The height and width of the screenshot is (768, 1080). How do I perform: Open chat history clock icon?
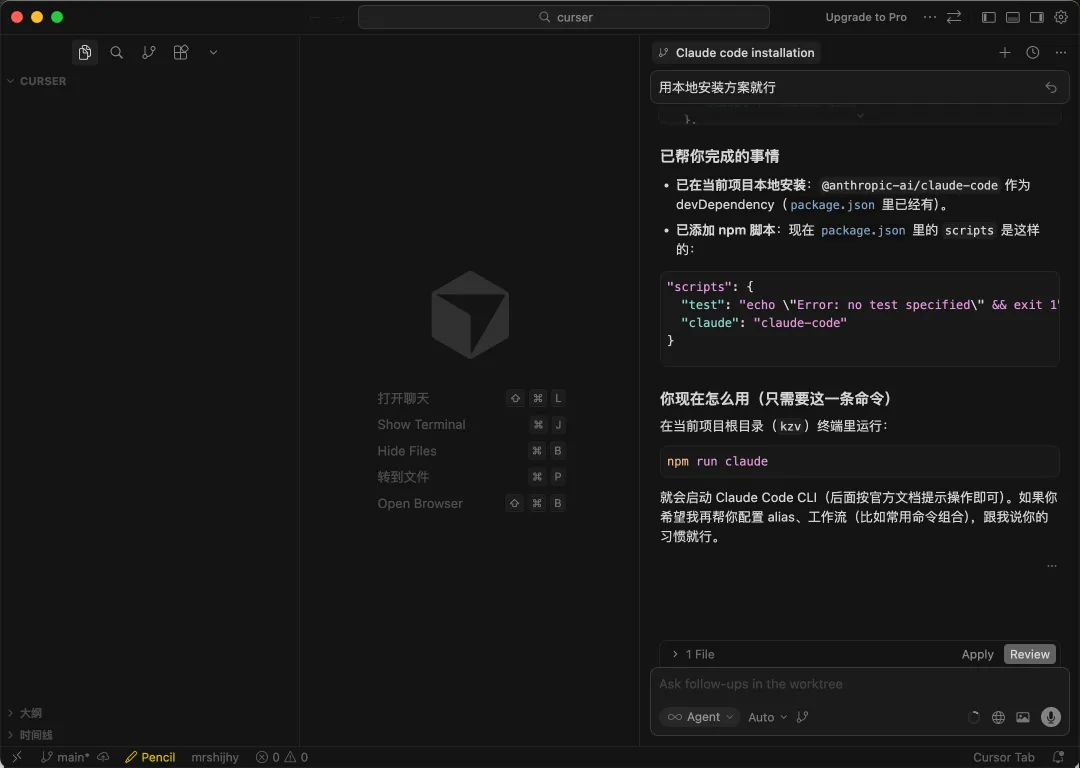1032,52
